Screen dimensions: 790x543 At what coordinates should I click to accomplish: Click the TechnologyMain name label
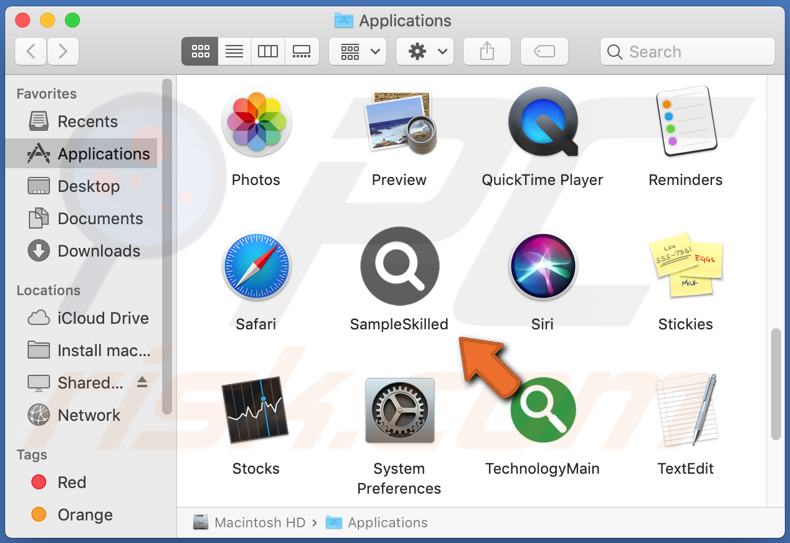[543, 468]
